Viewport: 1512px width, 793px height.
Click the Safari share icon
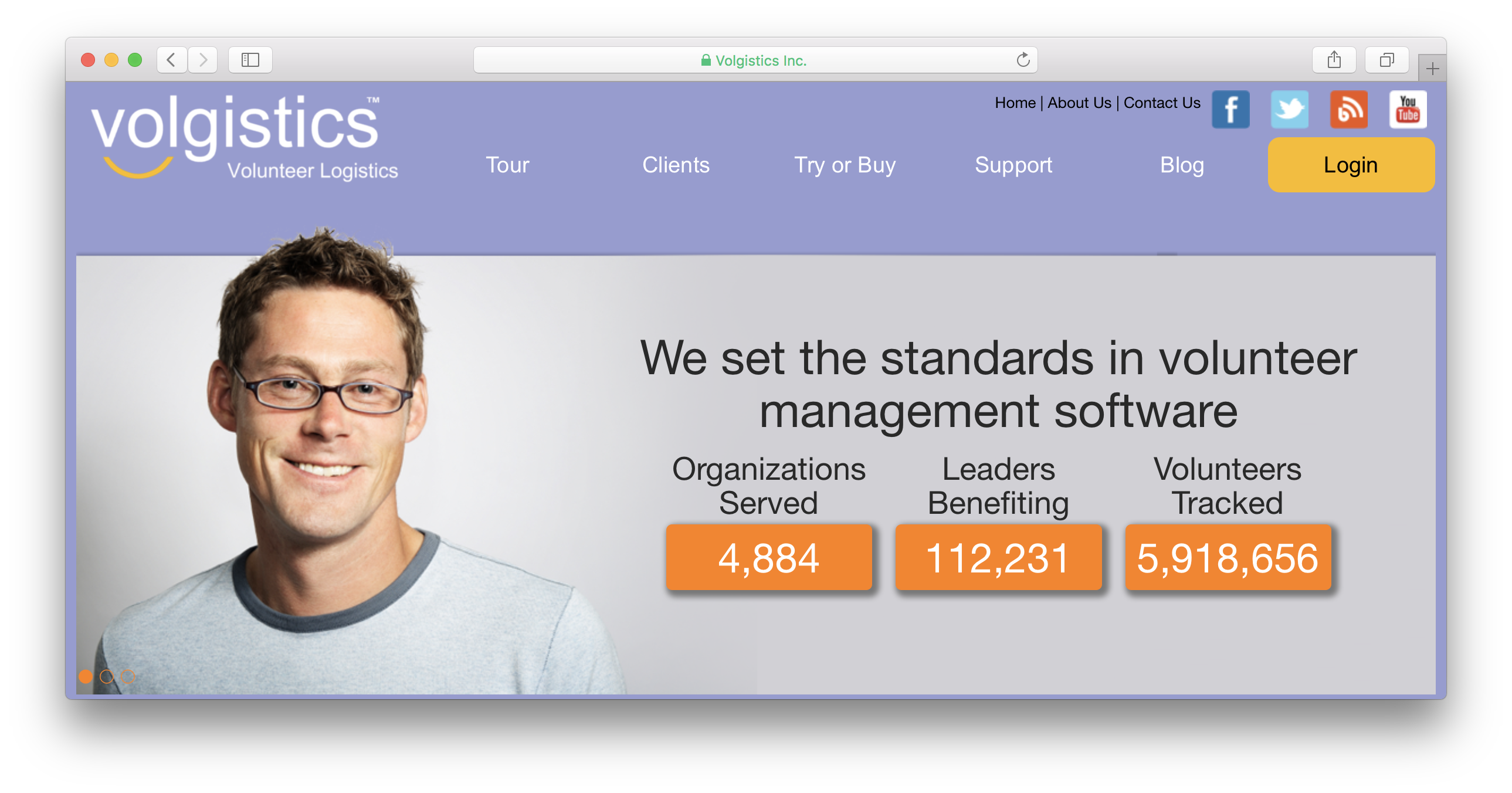[x=1334, y=60]
